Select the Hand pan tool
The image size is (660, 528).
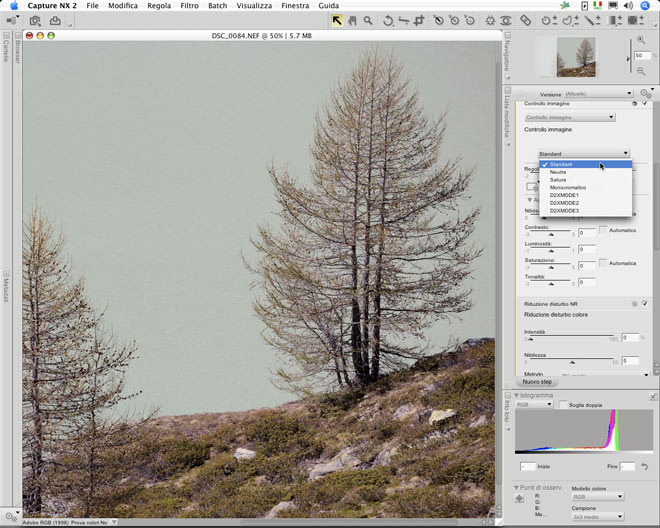pyautogui.click(x=352, y=20)
